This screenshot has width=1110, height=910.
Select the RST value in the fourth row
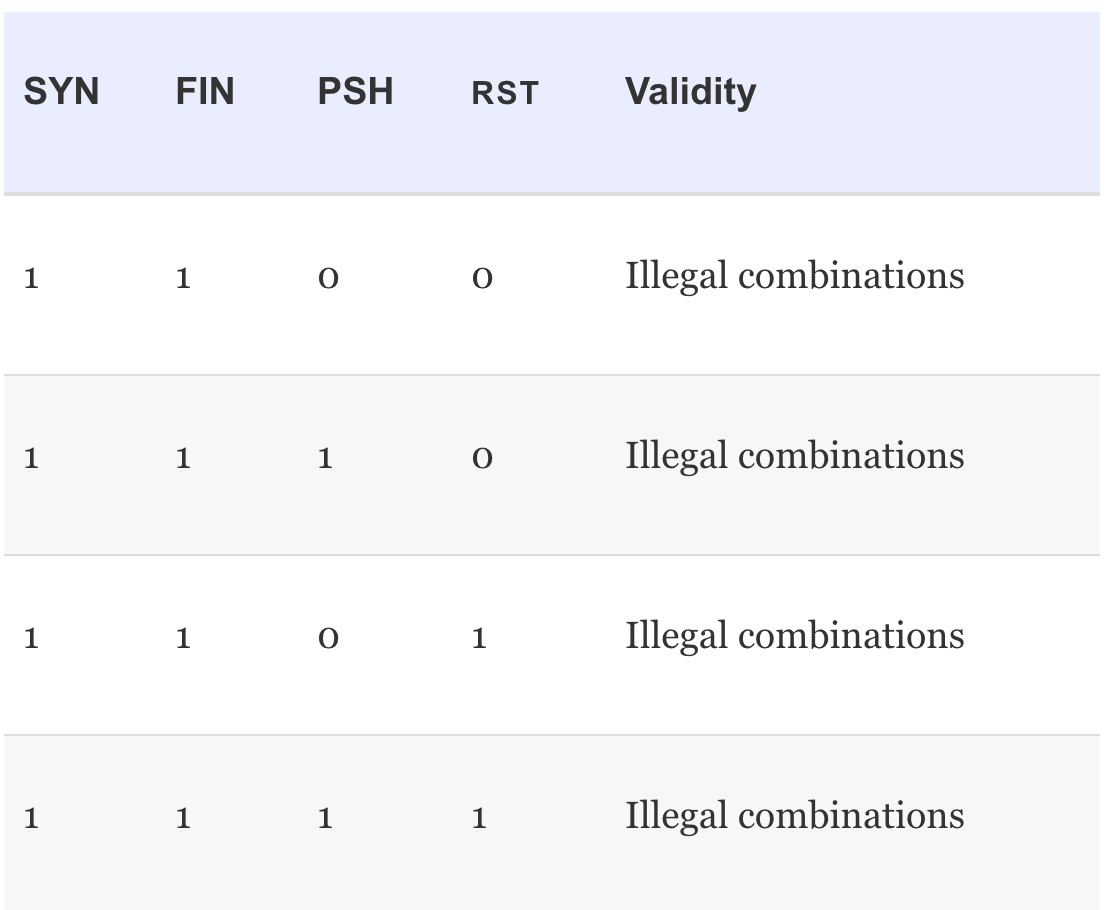tap(479, 818)
